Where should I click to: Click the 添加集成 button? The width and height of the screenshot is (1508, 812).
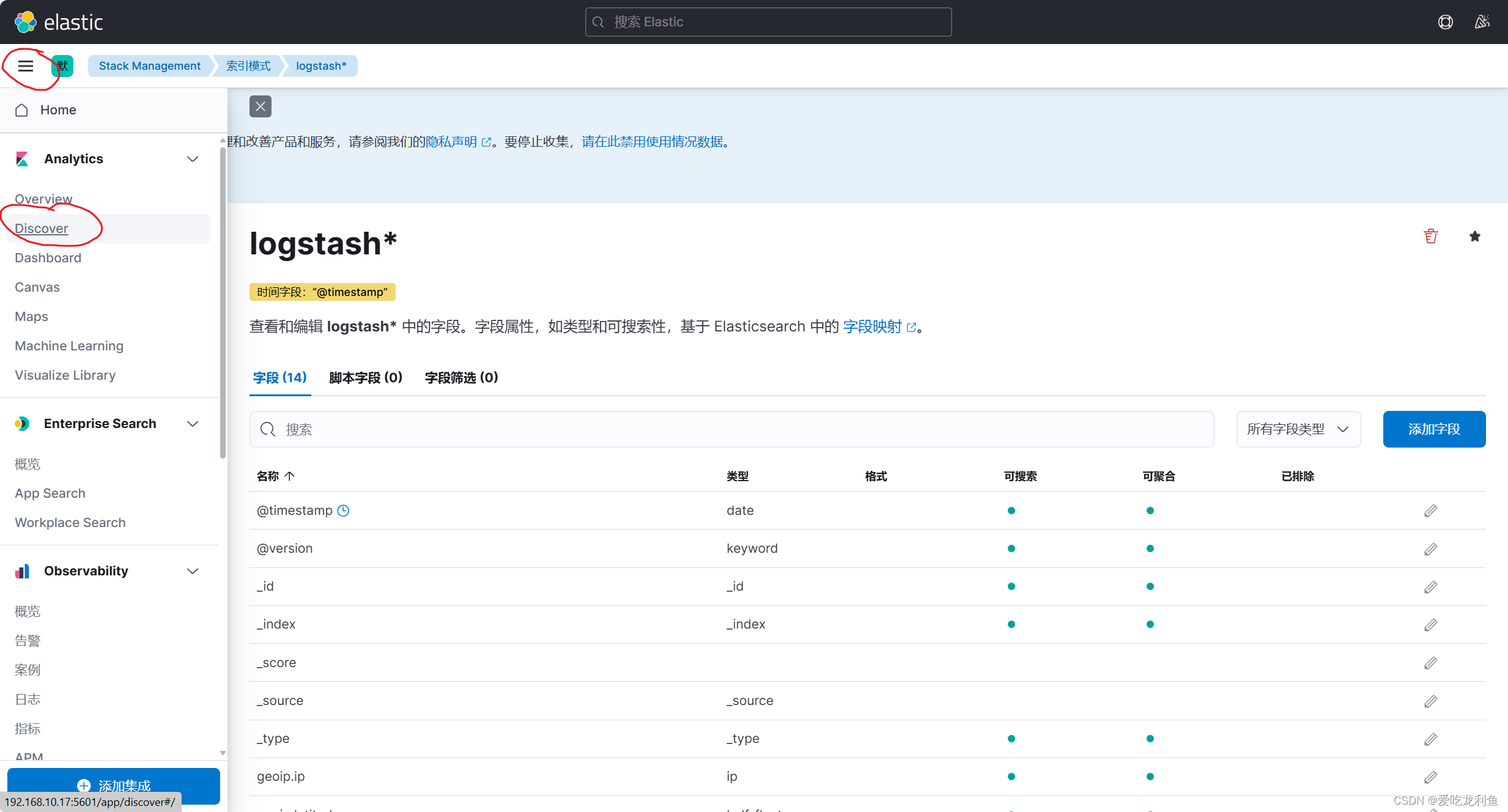coord(114,786)
